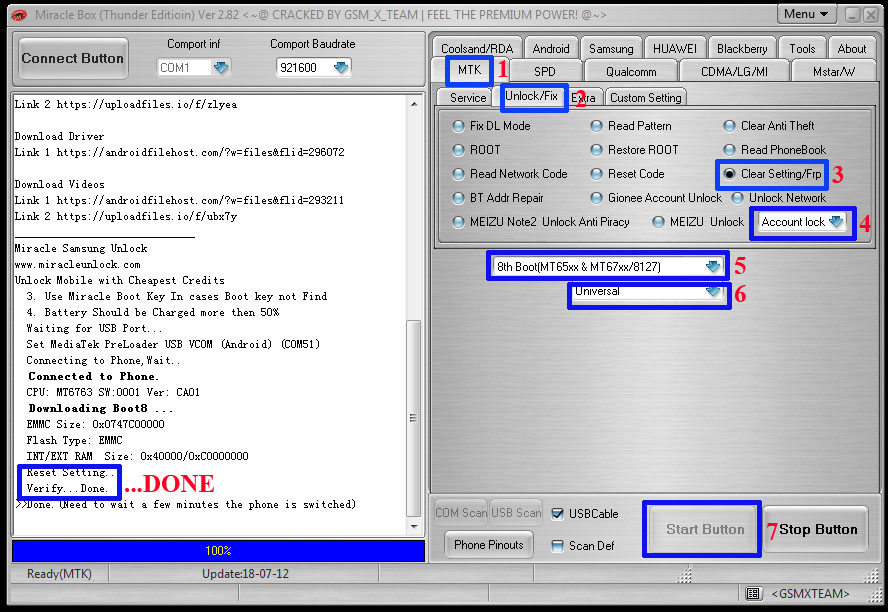Image resolution: width=888 pixels, height=612 pixels.
Task: Select the Clear Anti Theft option
Action: [x=729, y=126]
